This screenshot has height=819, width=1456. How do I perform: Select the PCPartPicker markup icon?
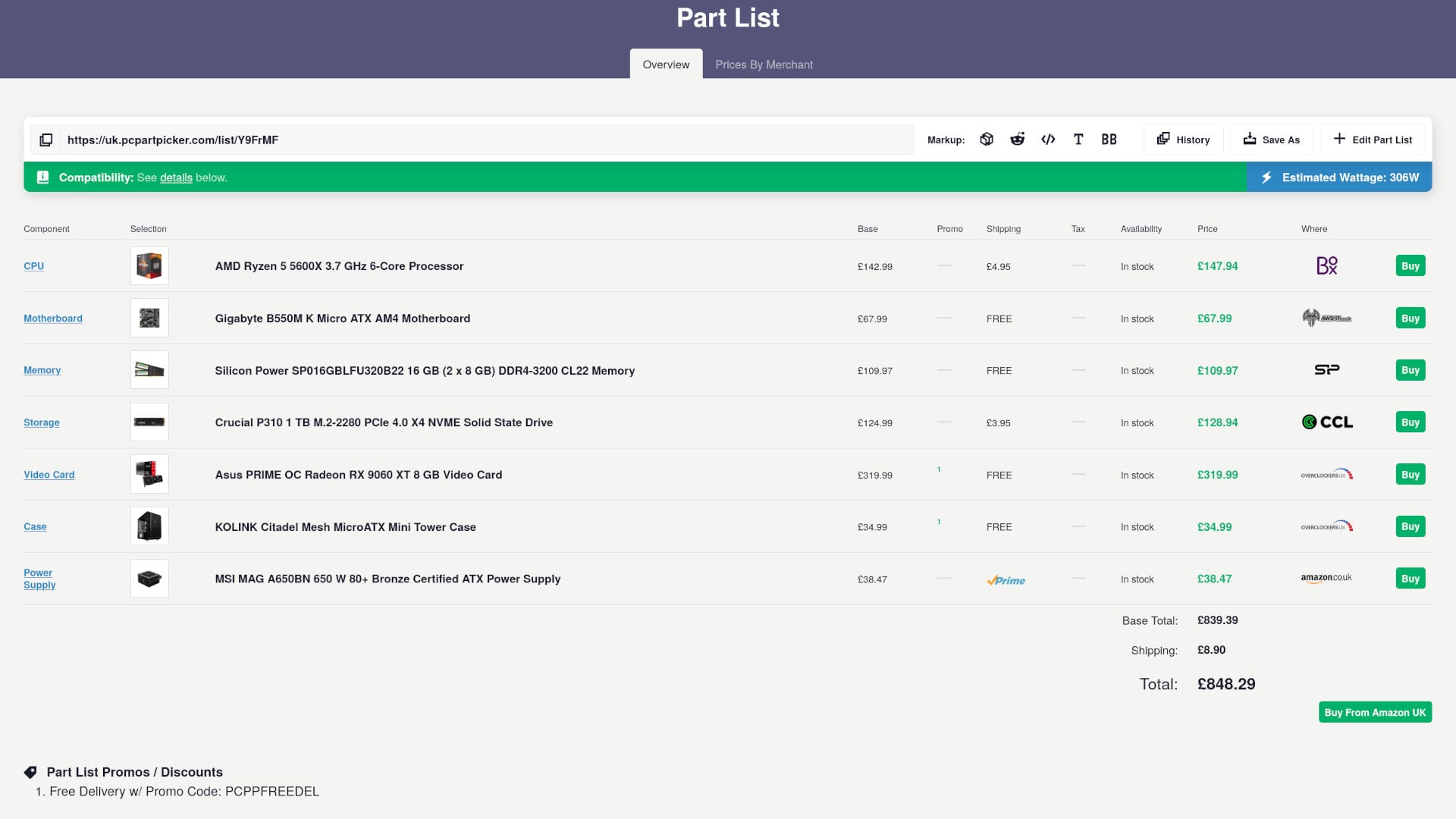(987, 140)
